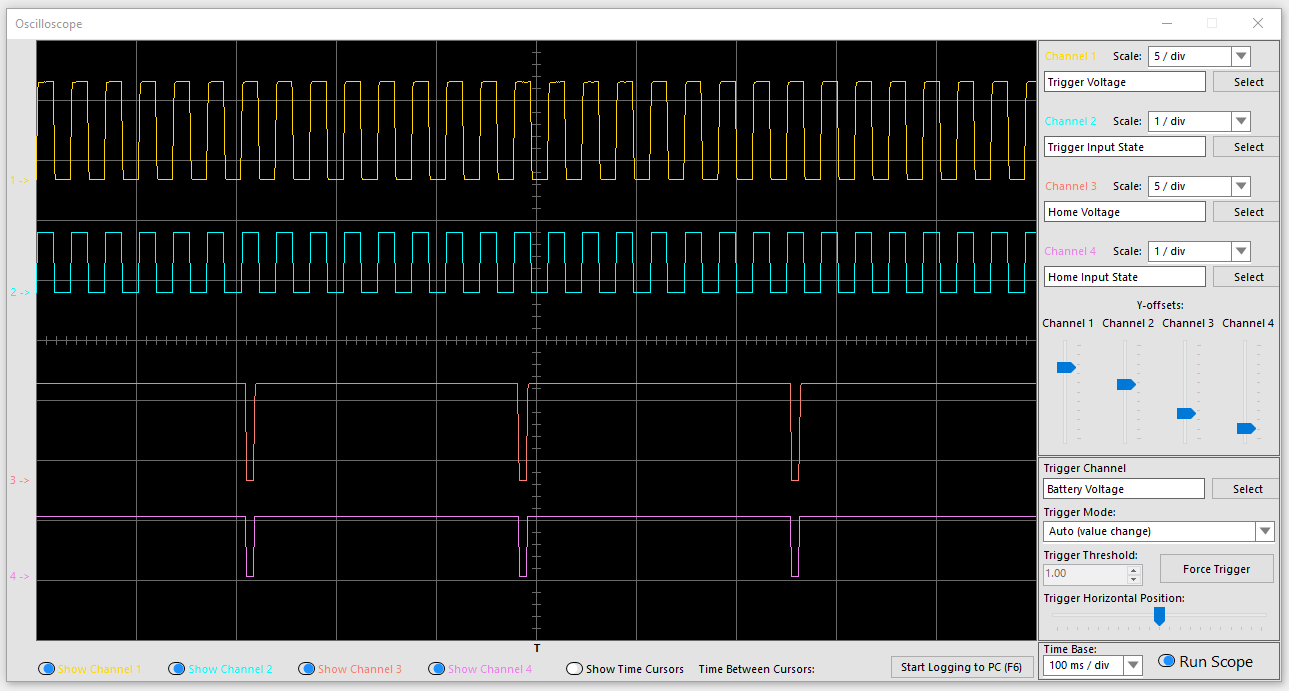This screenshot has width=1289, height=691.
Task: Click the channel 3 zero-level marker
Action: click(x=20, y=480)
